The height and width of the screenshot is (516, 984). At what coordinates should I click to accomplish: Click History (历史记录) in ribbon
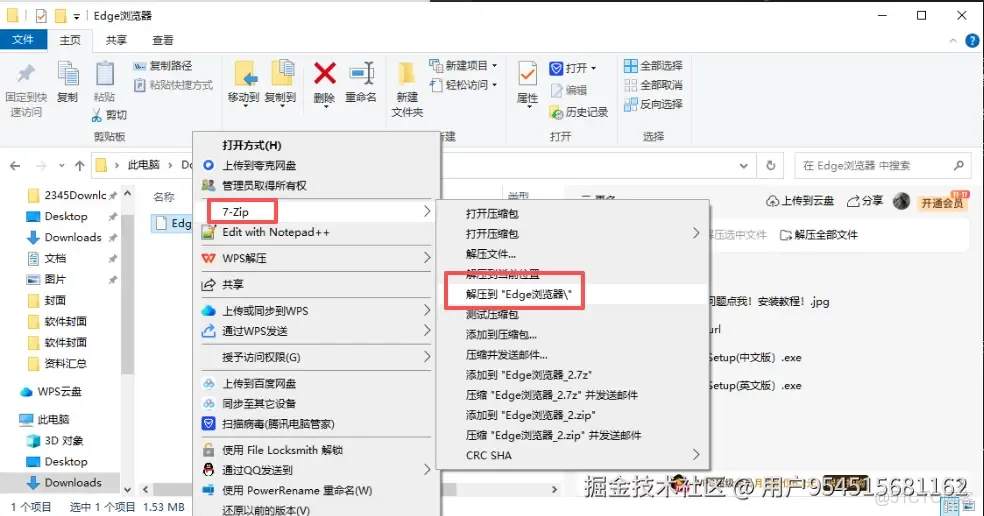[579, 112]
